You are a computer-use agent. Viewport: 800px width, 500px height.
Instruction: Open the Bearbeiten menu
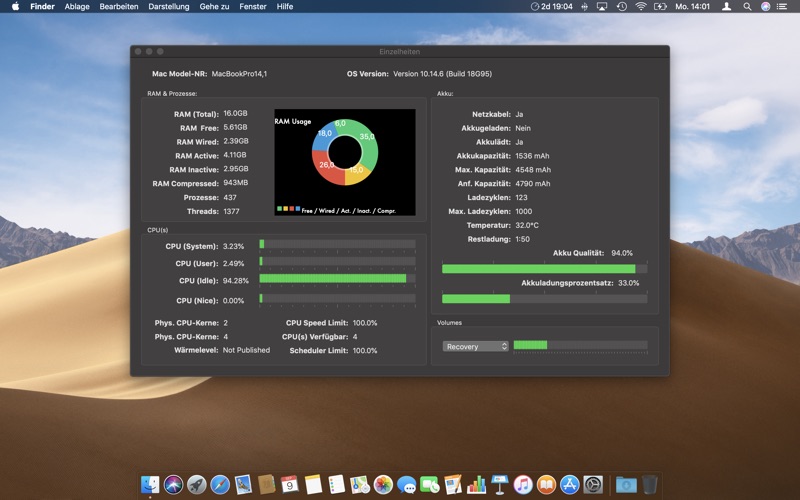tap(119, 6)
